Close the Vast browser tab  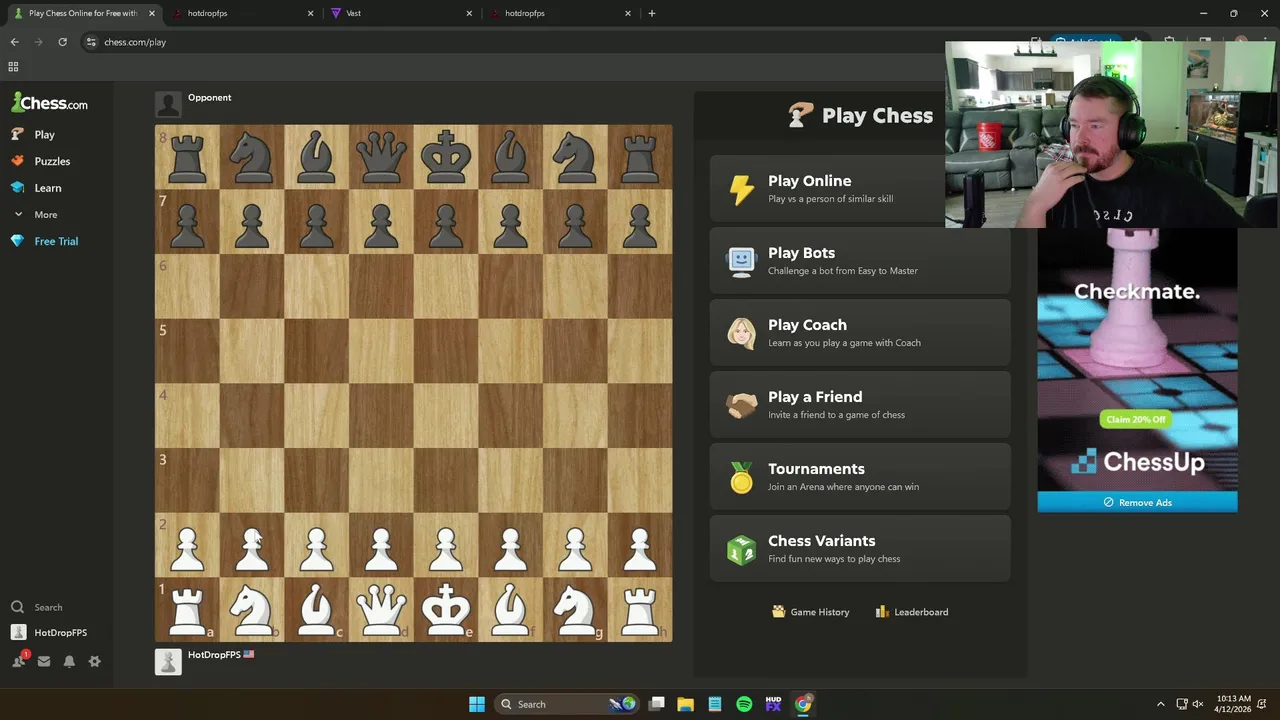click(469, 13)
